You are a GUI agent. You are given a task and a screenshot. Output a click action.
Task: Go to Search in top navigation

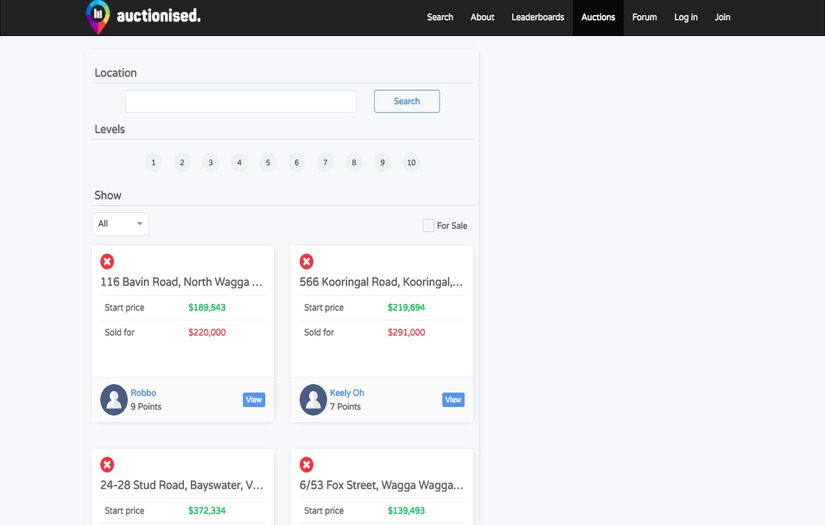pos(440,17)
